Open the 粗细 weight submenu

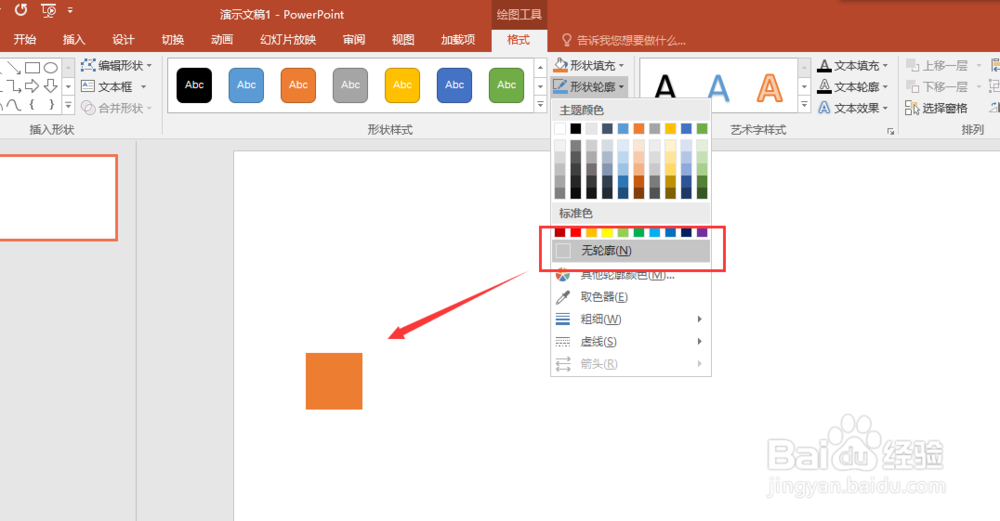[x=631, y=319]
